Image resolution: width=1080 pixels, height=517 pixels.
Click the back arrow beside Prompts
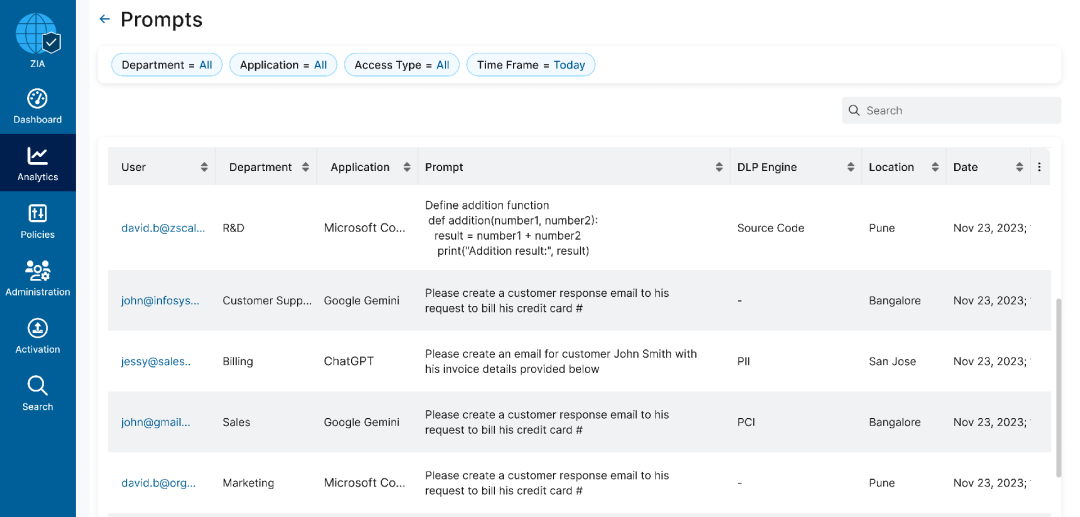(104, 19)
